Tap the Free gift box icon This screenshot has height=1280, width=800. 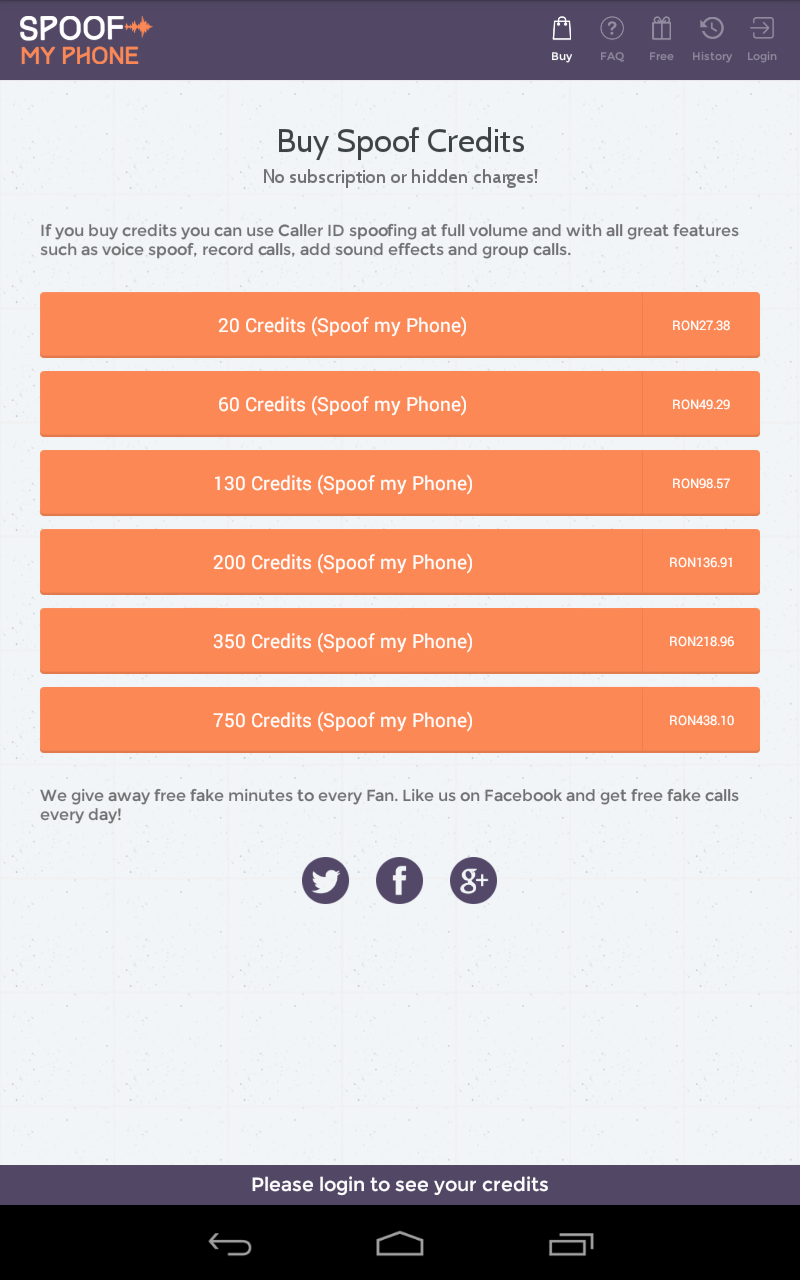pos(661,29)
